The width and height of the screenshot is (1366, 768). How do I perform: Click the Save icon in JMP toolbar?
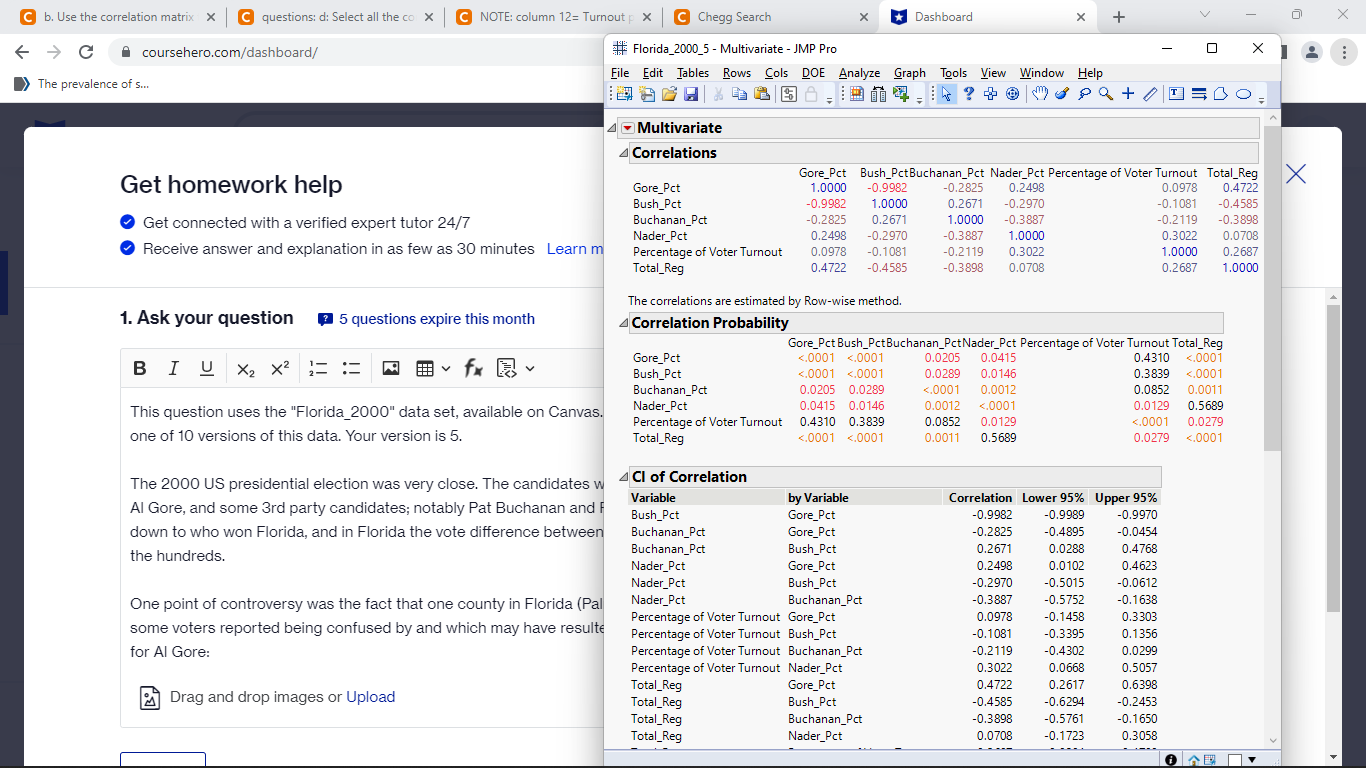pyautogui.click(x=690, y=94)
